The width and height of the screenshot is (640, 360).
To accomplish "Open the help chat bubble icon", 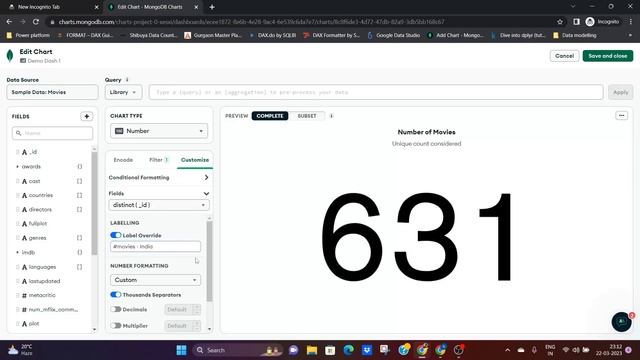I will (622, 322).
